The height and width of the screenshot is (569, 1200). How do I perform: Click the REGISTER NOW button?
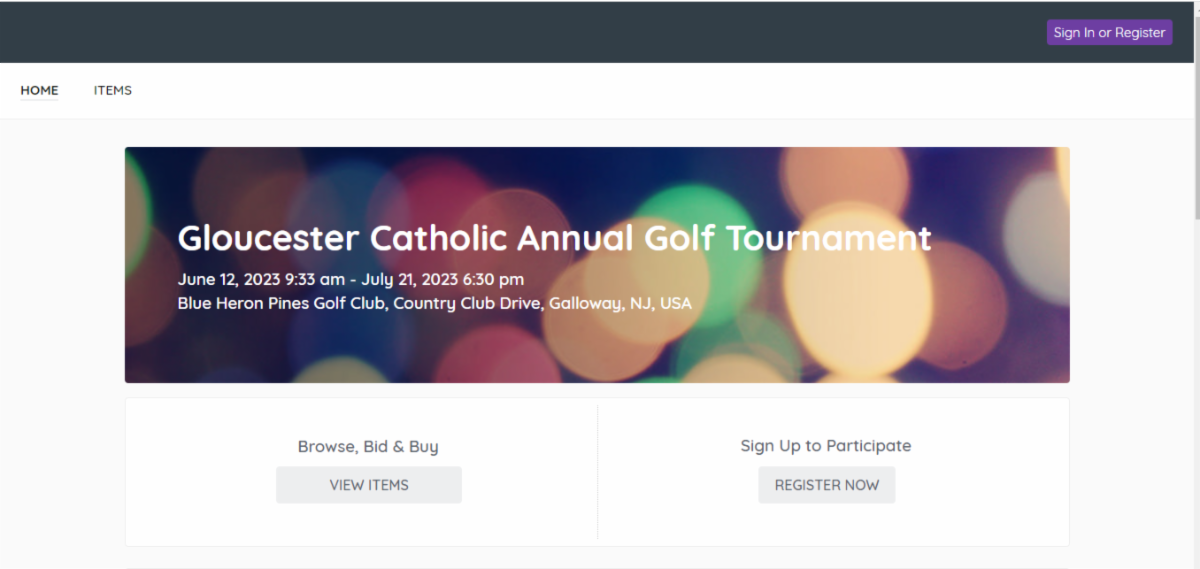click(826, 485)
